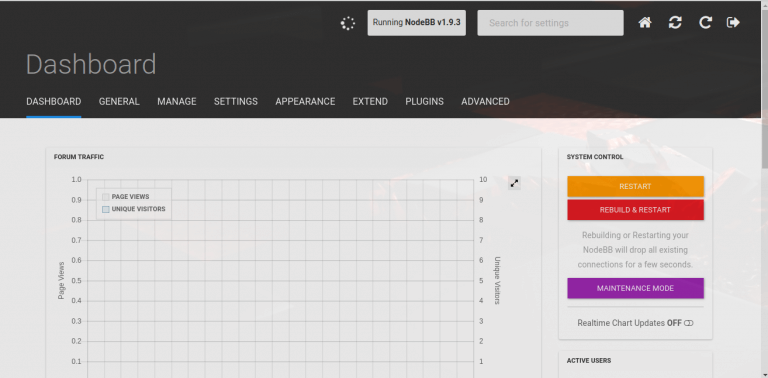Open the Appearance menu
768x378 pixels.
tap(305, 101)
